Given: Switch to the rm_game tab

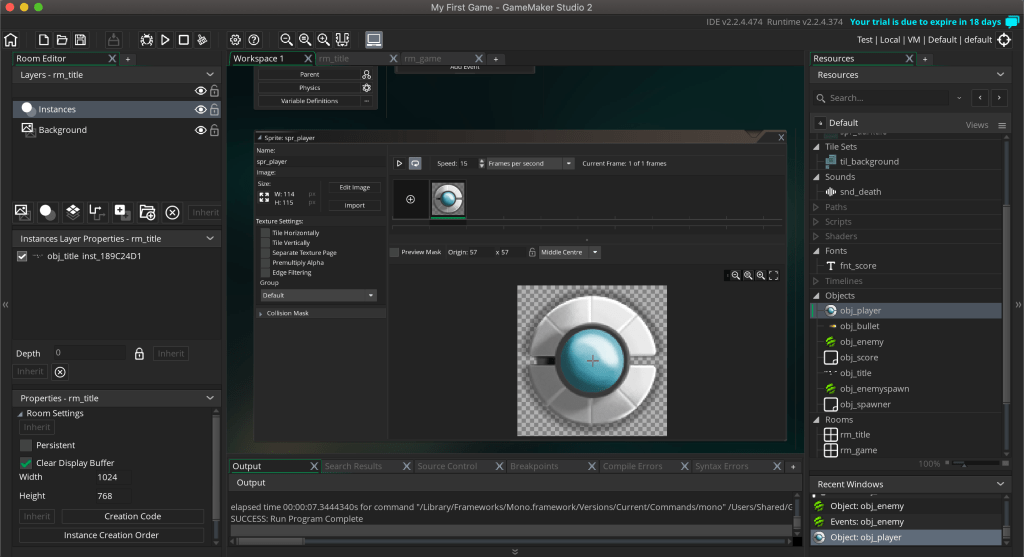Looking at the screenshot, I should (423, 59).
